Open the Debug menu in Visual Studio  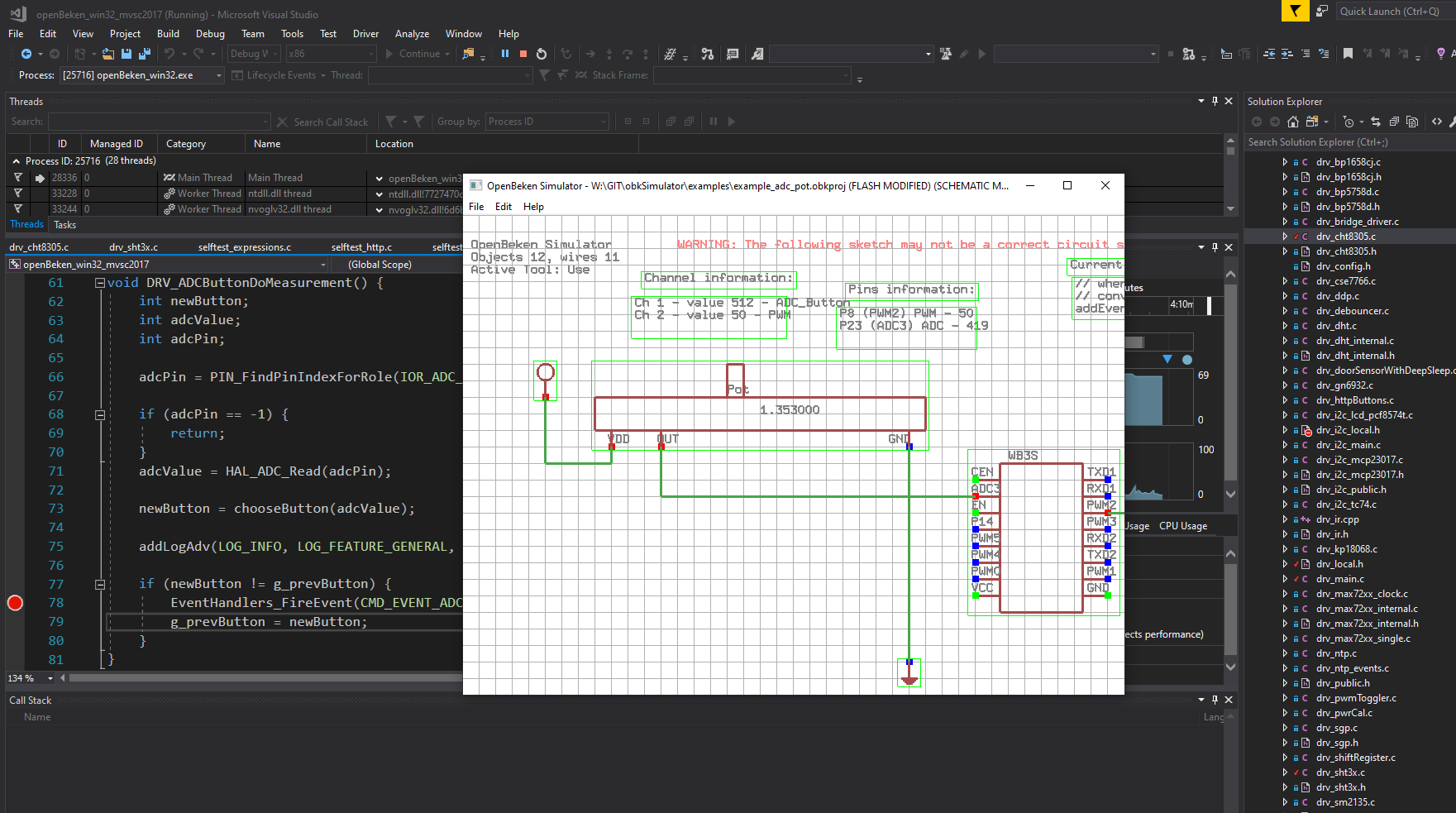point(210,34)
